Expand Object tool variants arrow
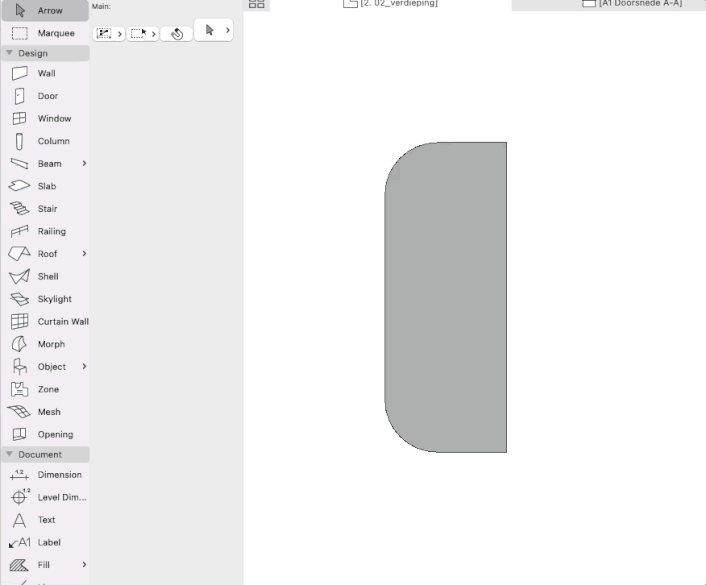This screenshot has width=706, height=585. coord(84,366)
